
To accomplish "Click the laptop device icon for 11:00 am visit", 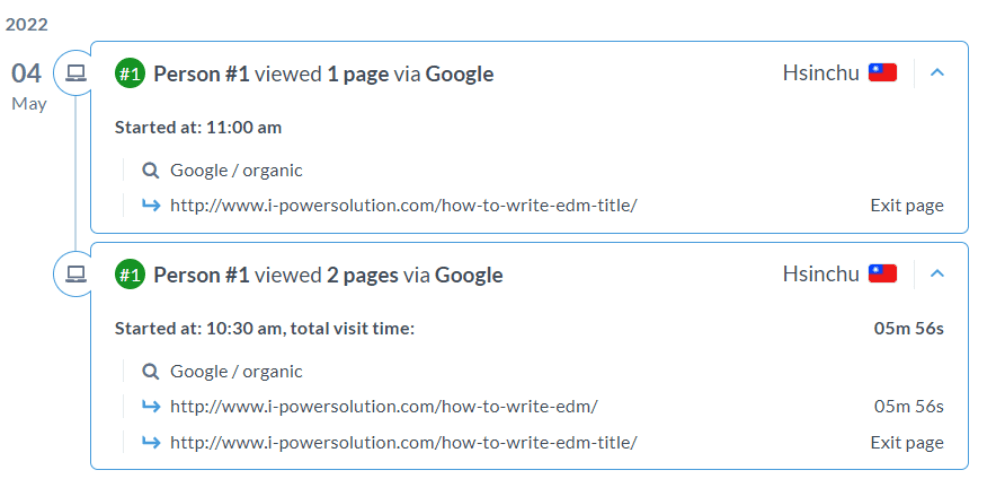I will (76, 74).
